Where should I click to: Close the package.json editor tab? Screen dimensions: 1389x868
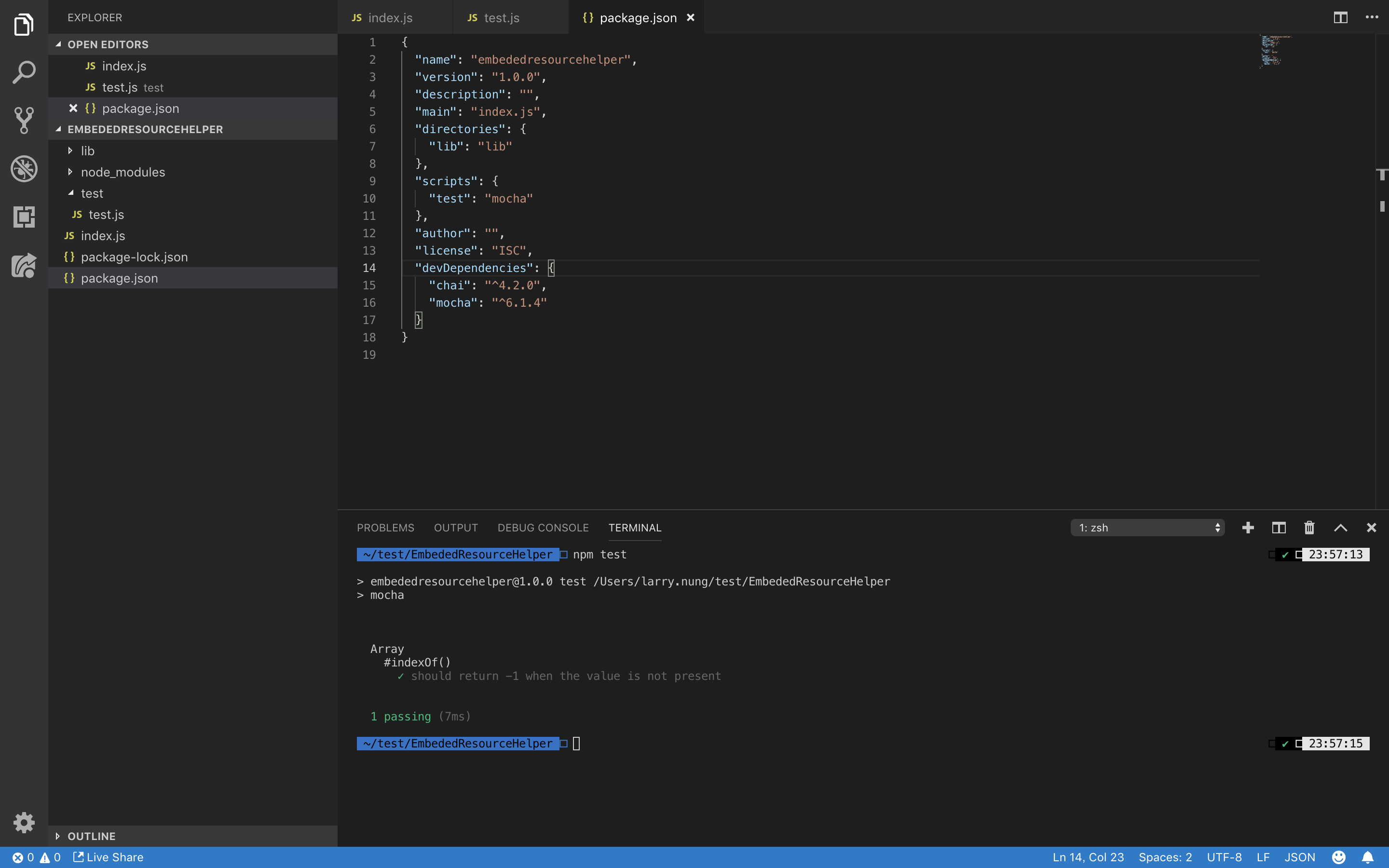[691, 18]
